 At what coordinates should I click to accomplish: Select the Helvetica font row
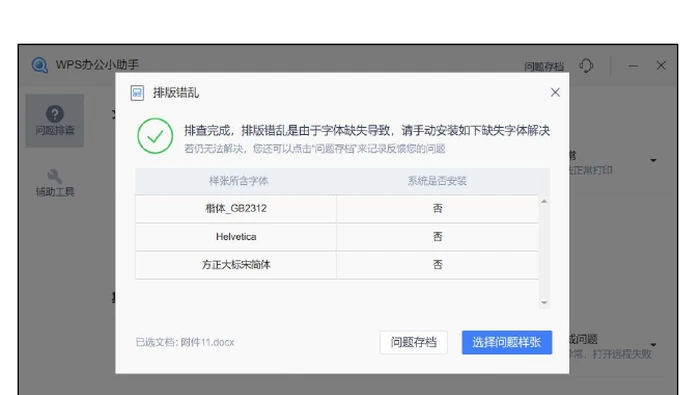337,237
